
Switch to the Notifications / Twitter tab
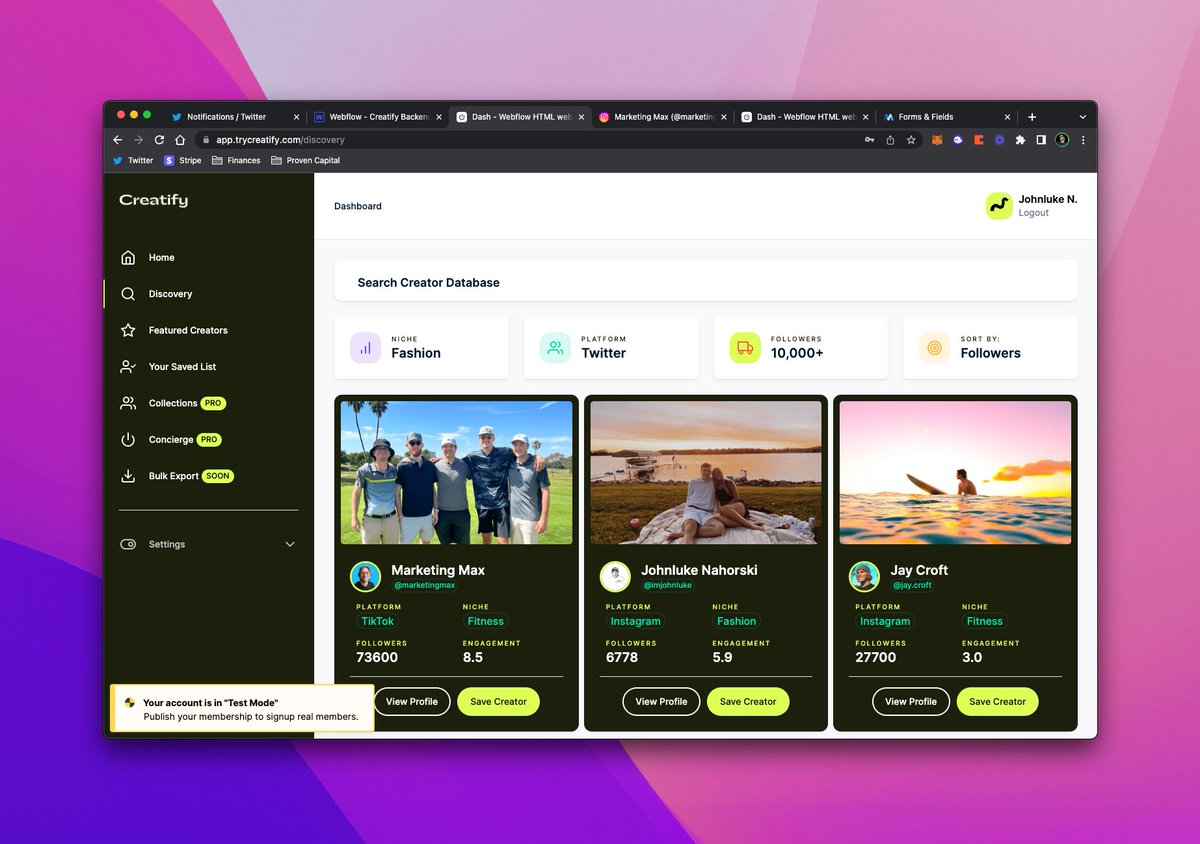pos(235,117)
